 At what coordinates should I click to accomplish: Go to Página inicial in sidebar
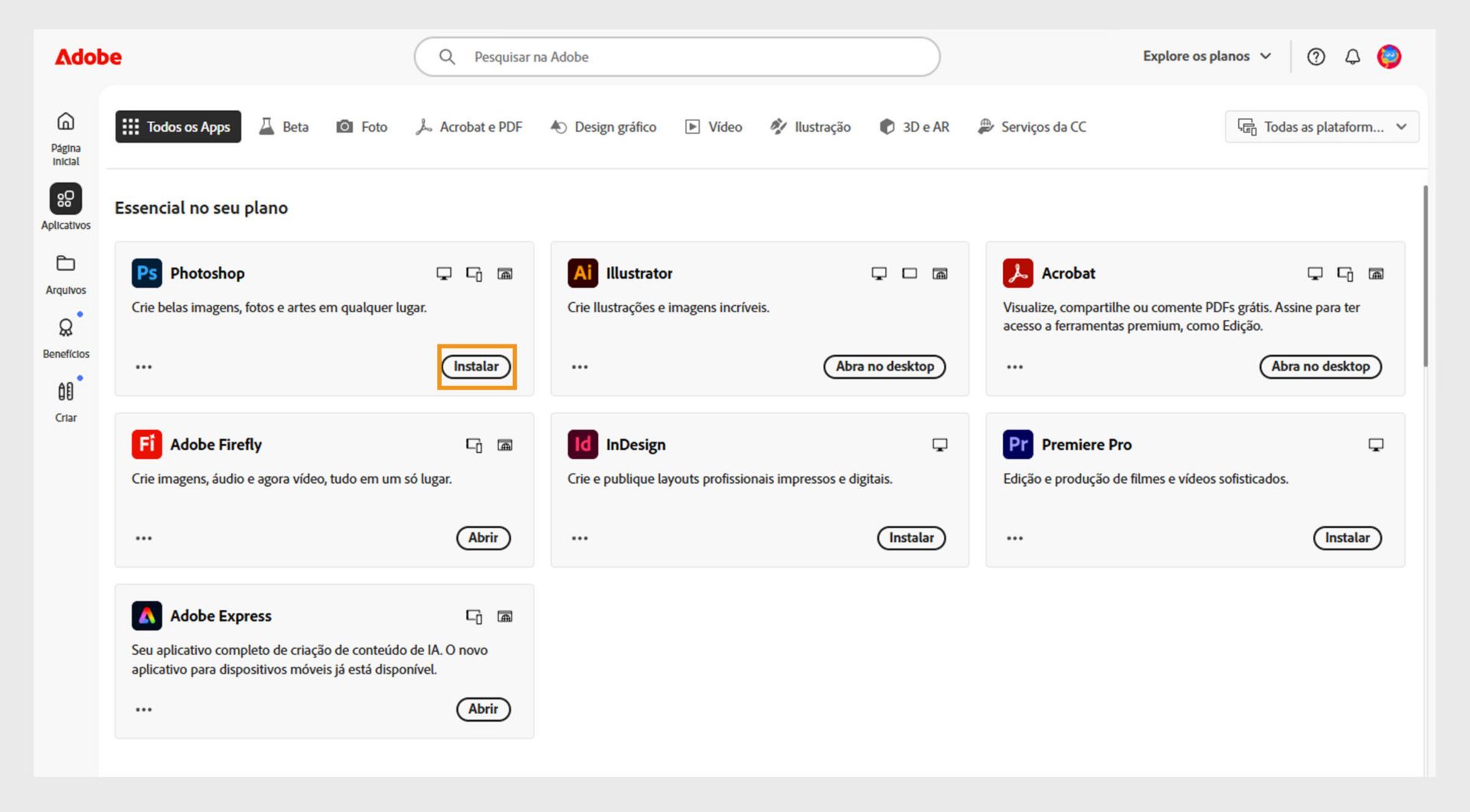pyautogui.click(x=66, y=122)
